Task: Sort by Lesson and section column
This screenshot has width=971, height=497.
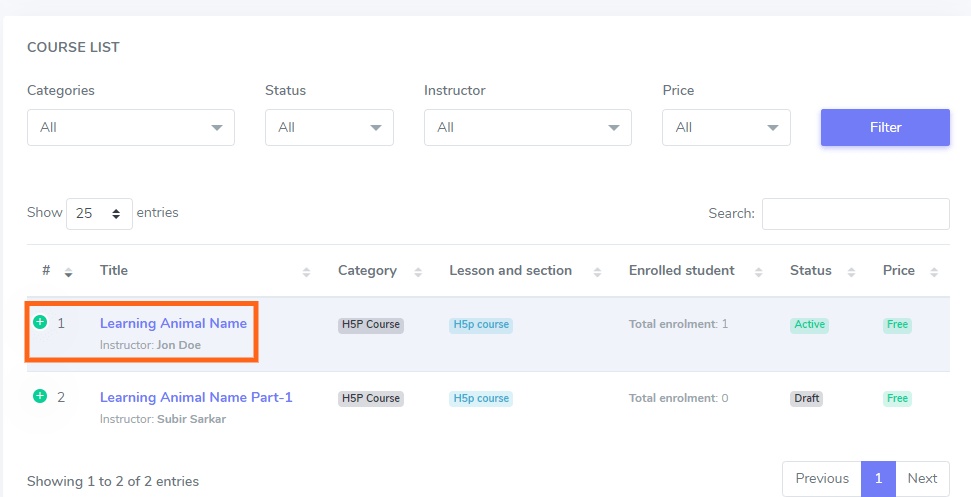Action: (597, 271)
